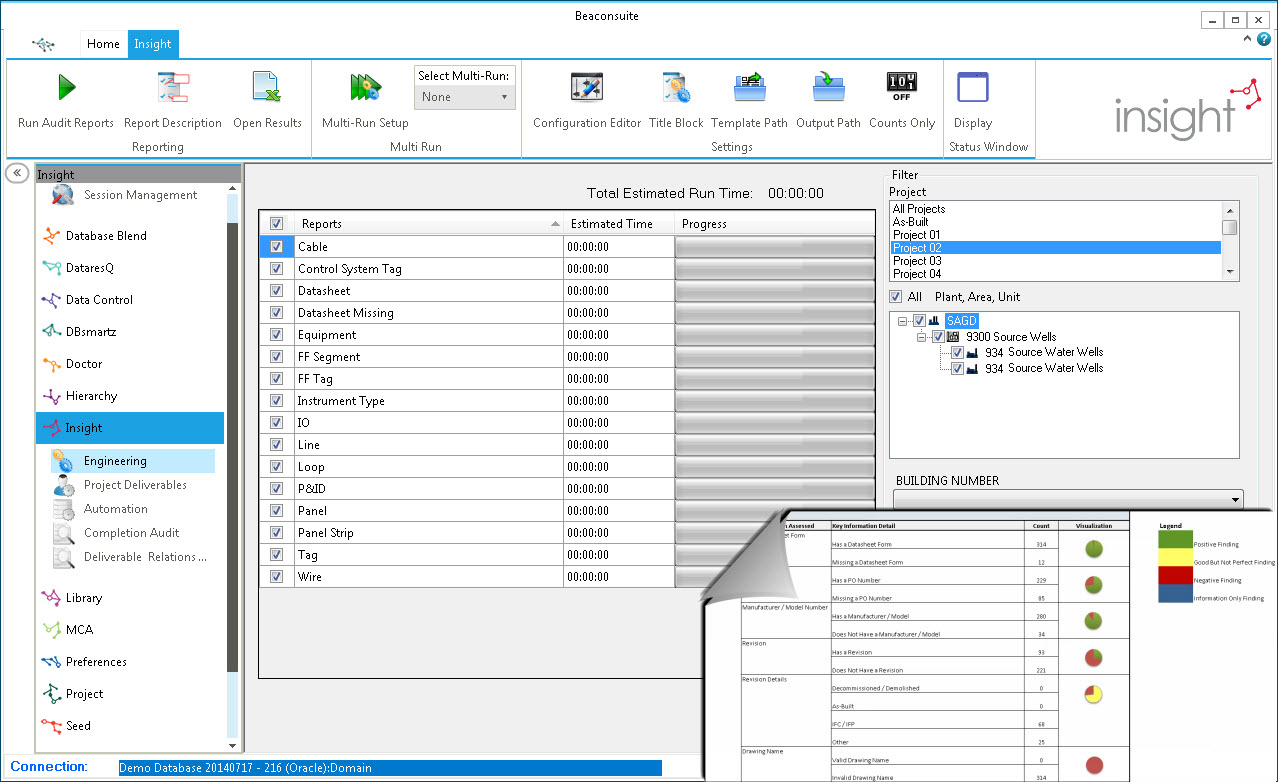1278x782 pixels.
Task: Collapse the sidebar with the double-chevron button
Action: tap(17, 173)
